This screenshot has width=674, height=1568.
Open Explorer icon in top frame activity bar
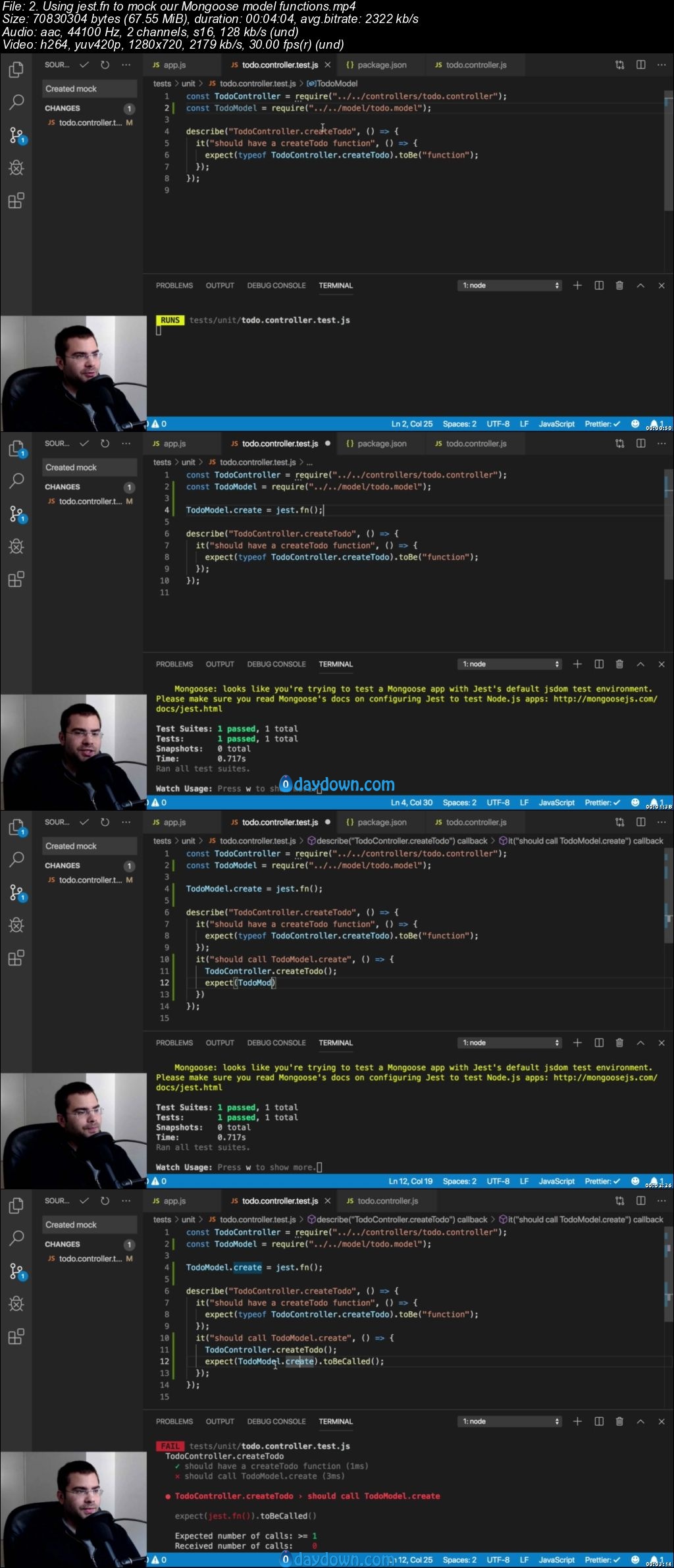pyautogui.click(x=16, y=69)
